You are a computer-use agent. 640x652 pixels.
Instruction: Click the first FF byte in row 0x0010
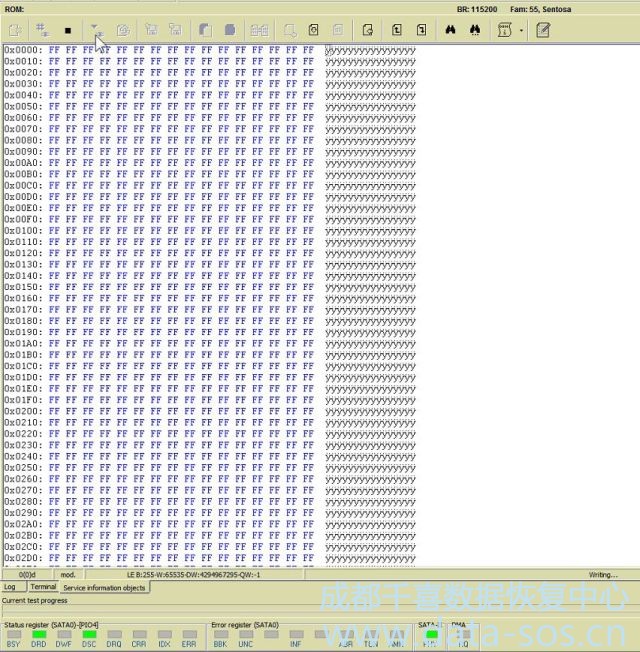click(54, 62)
